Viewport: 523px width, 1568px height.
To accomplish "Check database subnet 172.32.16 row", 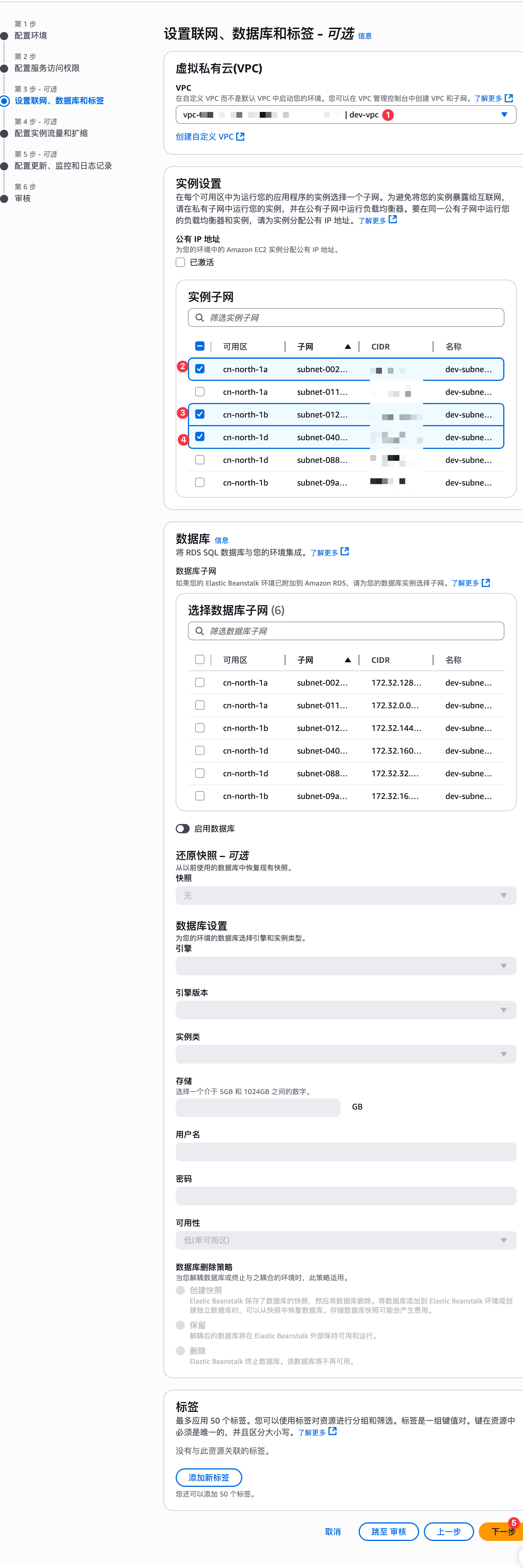I will point(200,796).
